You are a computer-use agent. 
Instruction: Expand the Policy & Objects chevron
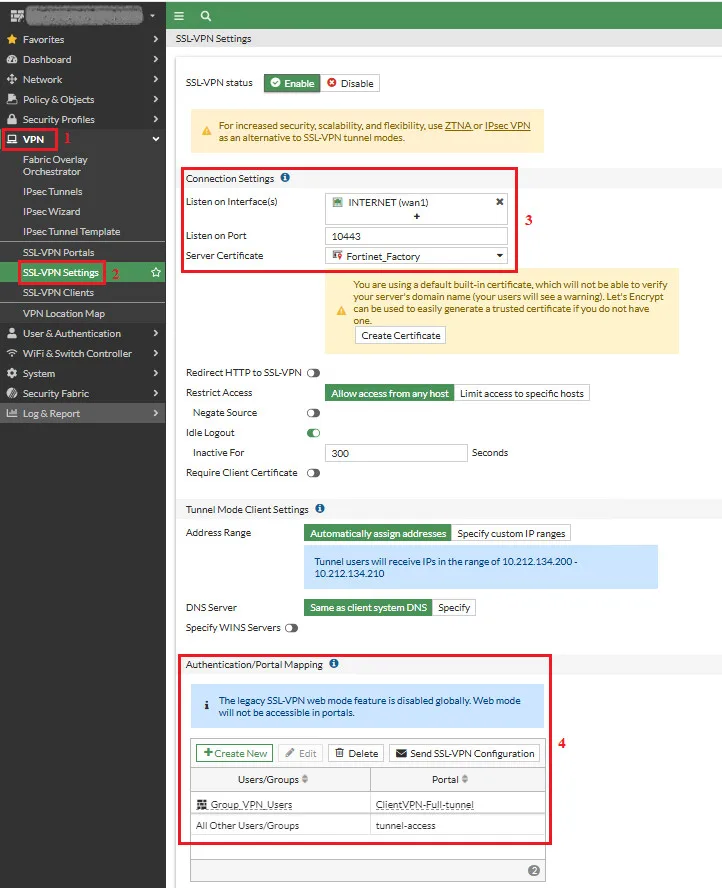click(x=156, y=99)
